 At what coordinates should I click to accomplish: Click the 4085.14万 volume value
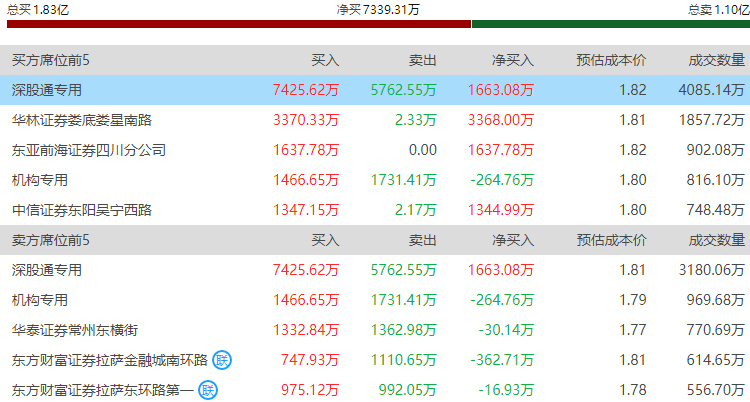712,90
